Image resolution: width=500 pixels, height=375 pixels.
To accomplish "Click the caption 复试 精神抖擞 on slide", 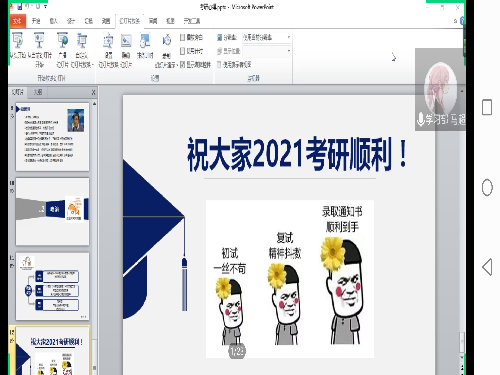I will [285, 246].
